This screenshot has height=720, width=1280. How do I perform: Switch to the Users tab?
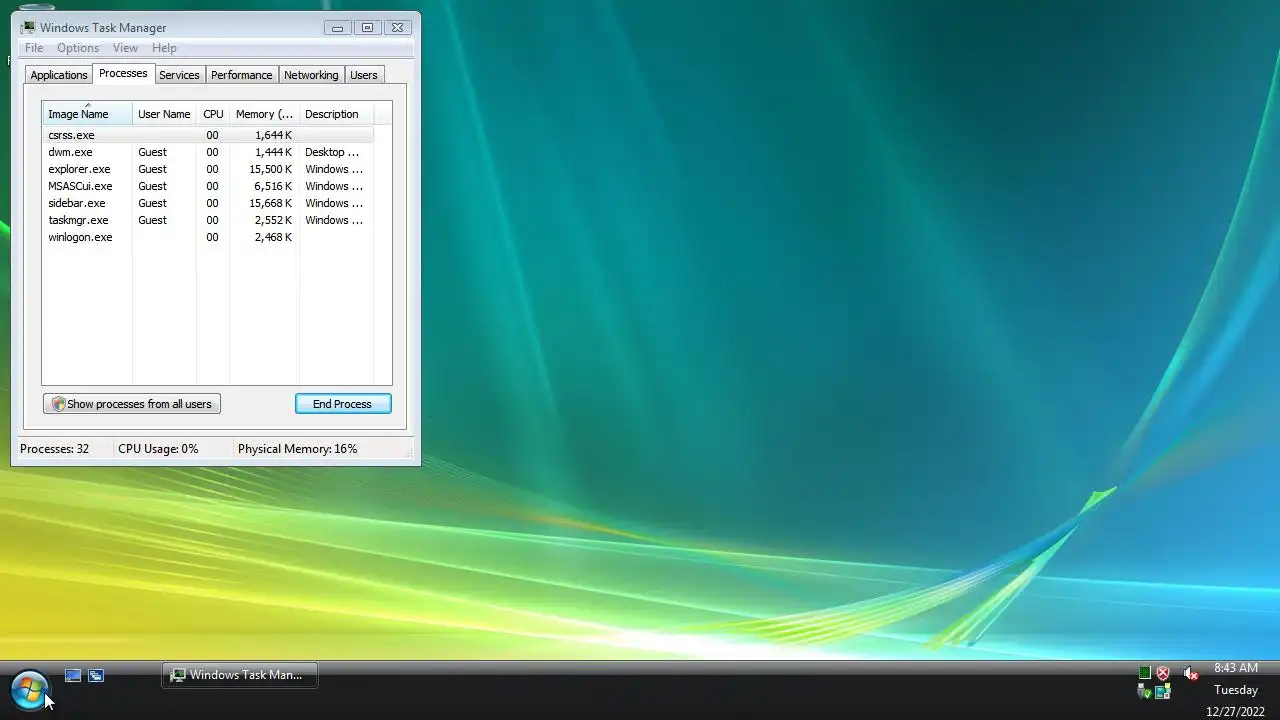coord(364,75)
